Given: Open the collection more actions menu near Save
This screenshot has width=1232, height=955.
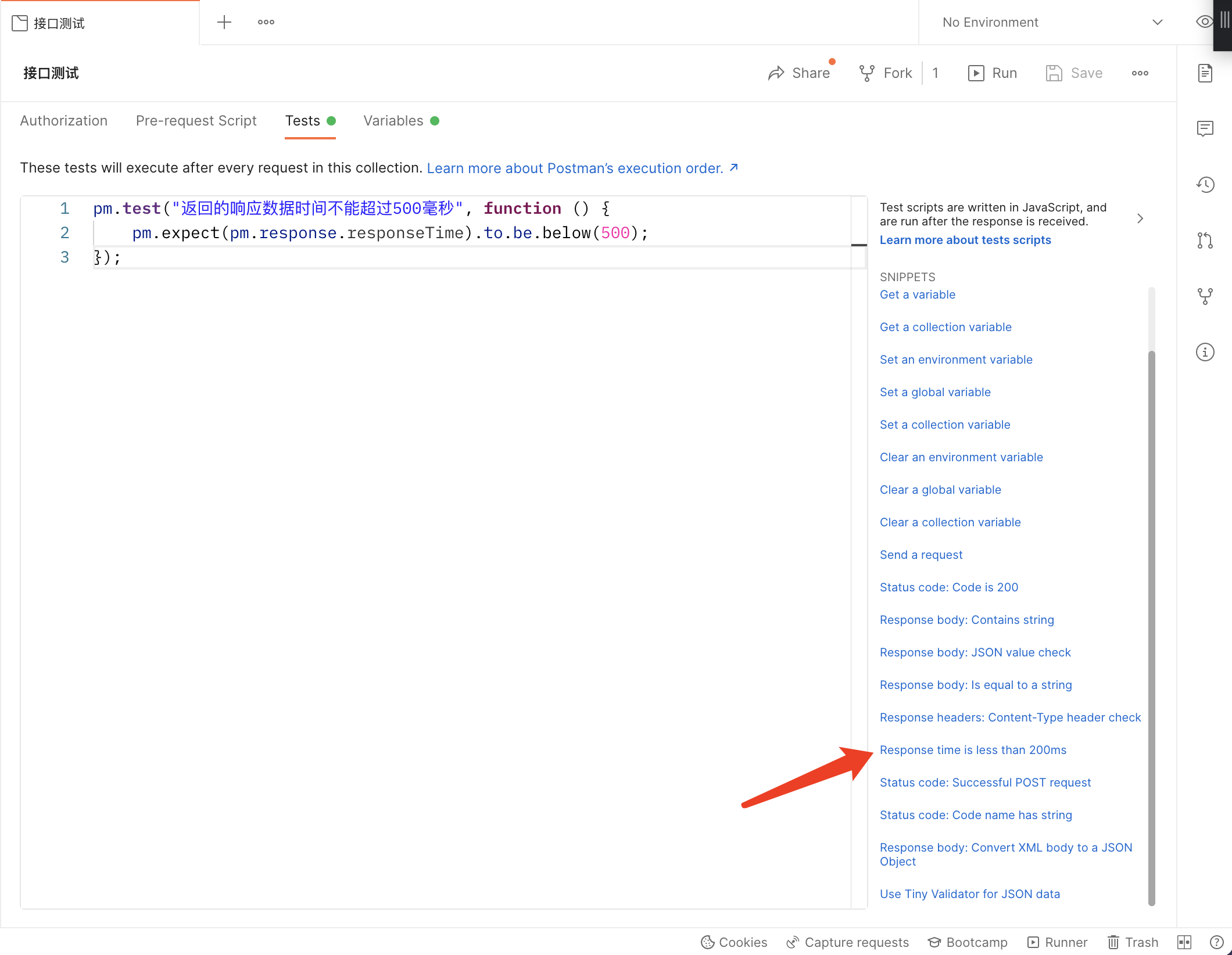Looking at the screenshot, I should click(x=1140, y=73).
